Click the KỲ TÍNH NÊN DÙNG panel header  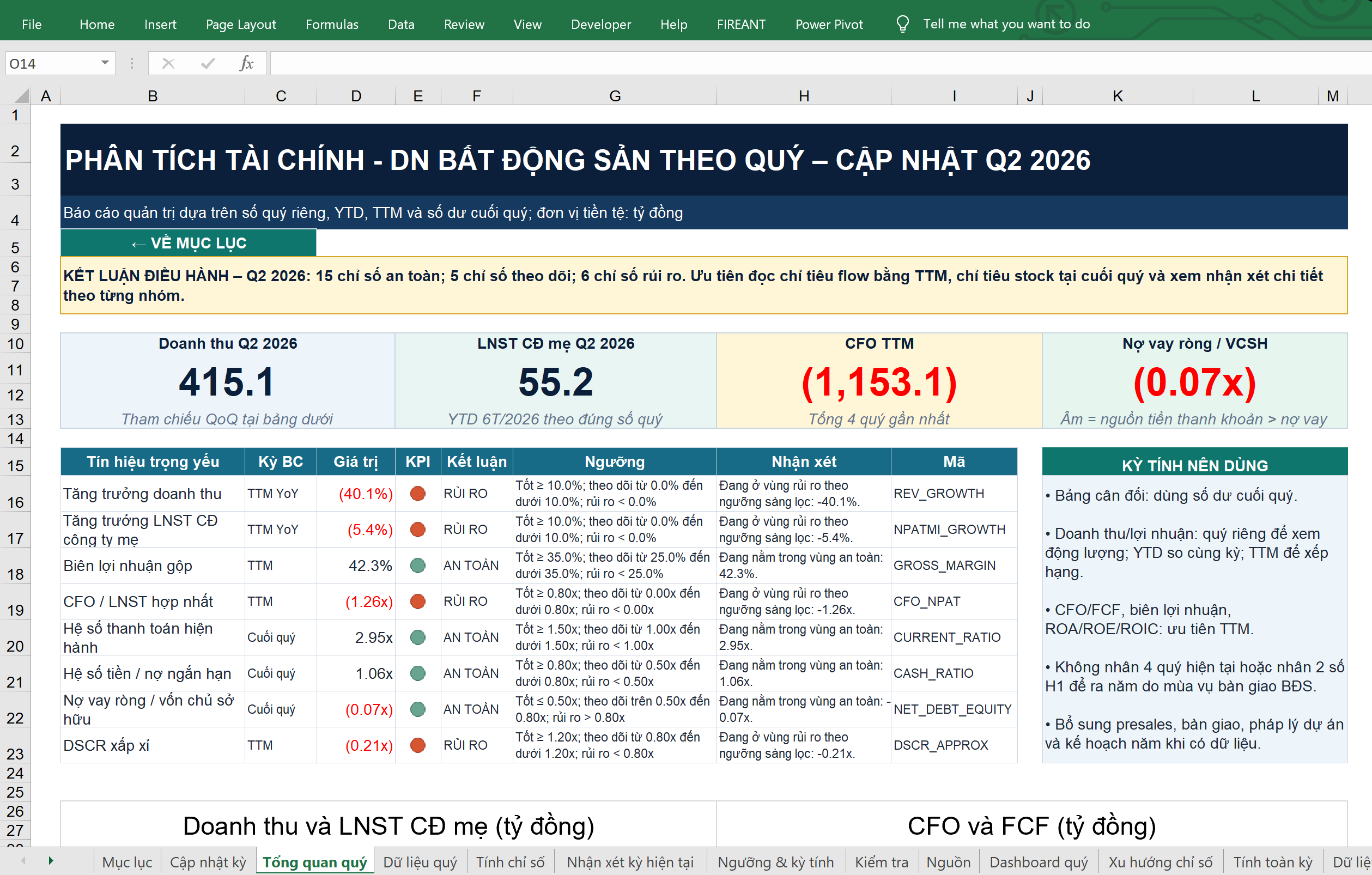tap(1195, 462)
